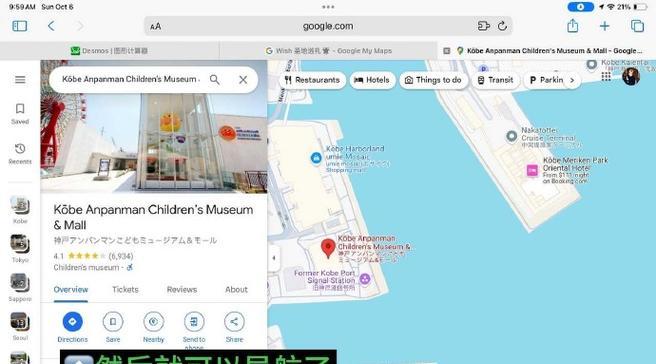Share this place via Share icon
The height and width of the screenshot is (364, 656).
tap(234, 321)
